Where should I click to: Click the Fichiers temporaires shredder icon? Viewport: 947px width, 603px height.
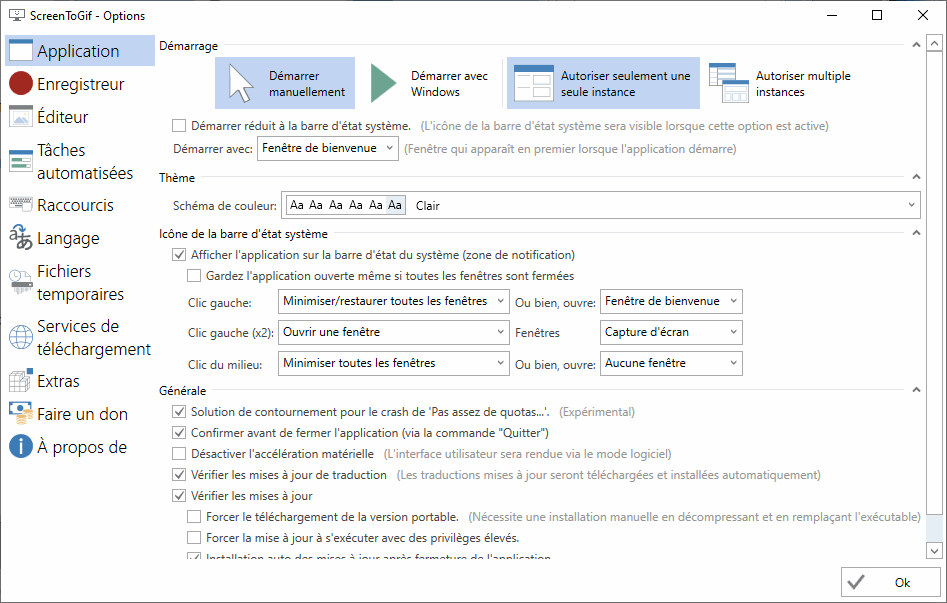pyautogui.click(x=21, y=282)
